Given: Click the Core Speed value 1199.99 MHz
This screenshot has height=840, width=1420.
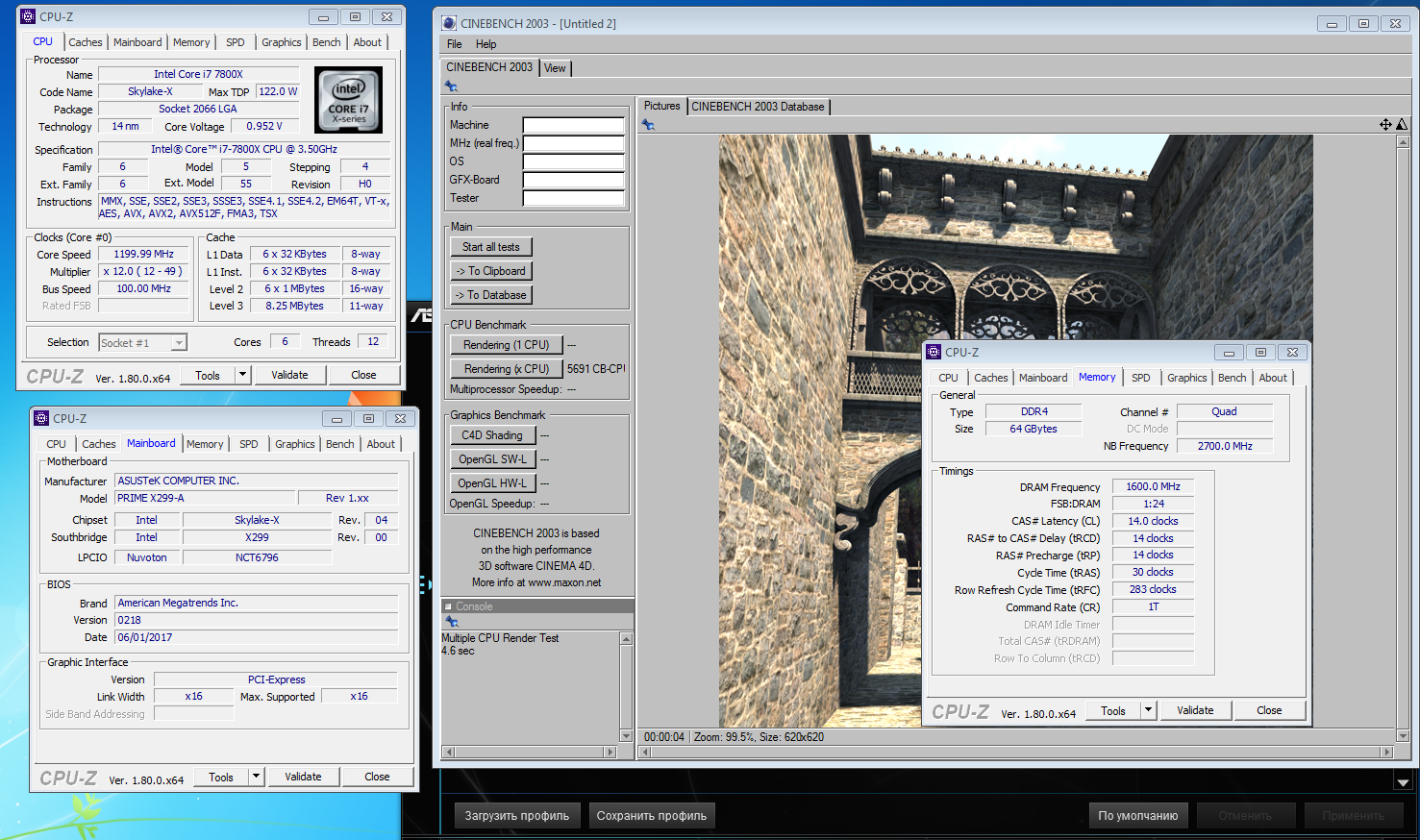Looking at the screenshot, I should tap(144, 255).
